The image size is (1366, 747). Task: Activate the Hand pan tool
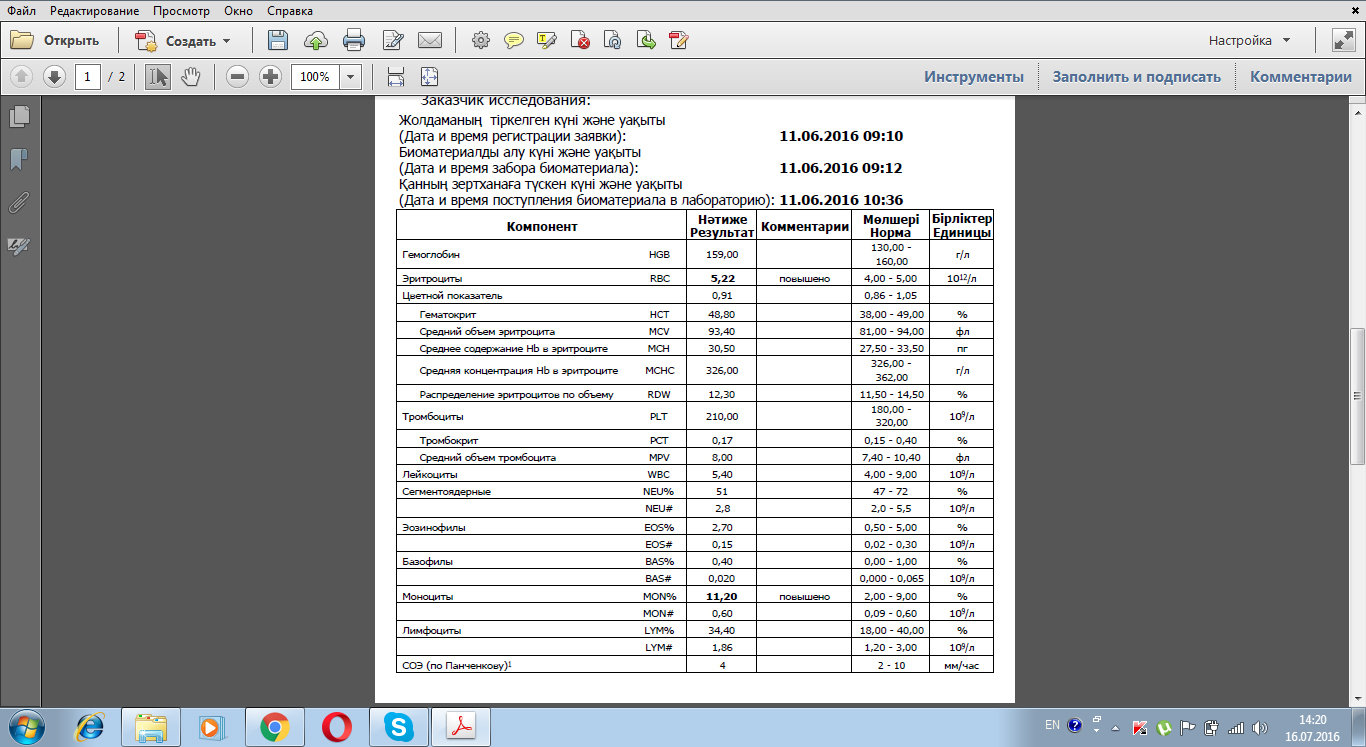click(x=190, y=77)
